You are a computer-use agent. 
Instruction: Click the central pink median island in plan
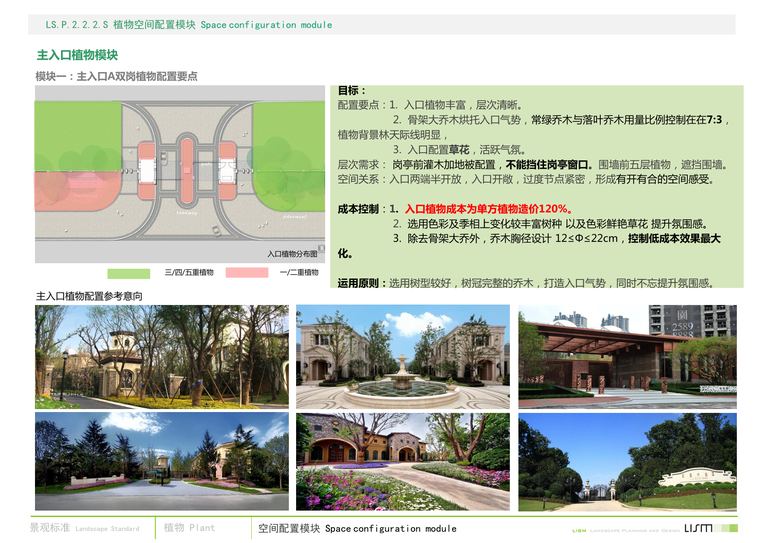186,170
